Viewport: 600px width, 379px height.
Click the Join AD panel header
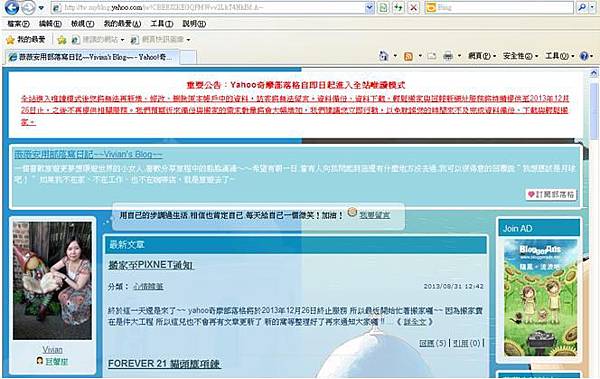pos(540,229)
